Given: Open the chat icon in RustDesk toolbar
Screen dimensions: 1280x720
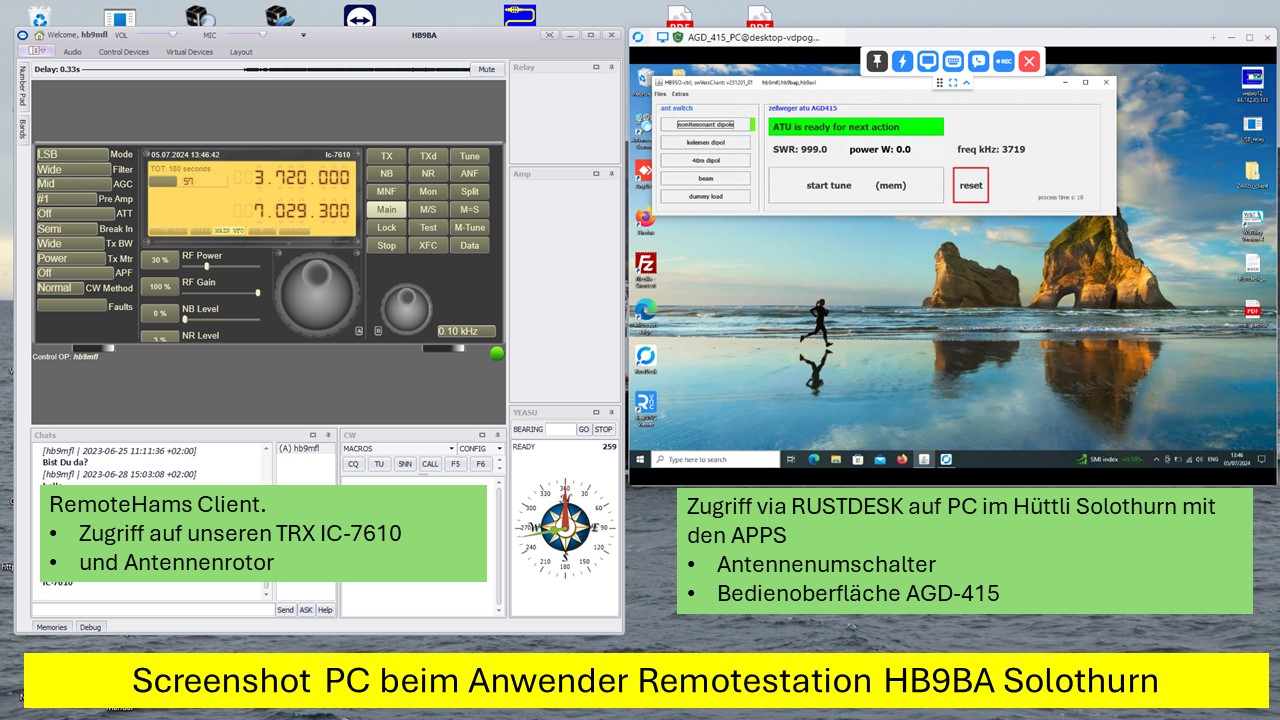Looking at the screenshot, I should pos(978,61).
